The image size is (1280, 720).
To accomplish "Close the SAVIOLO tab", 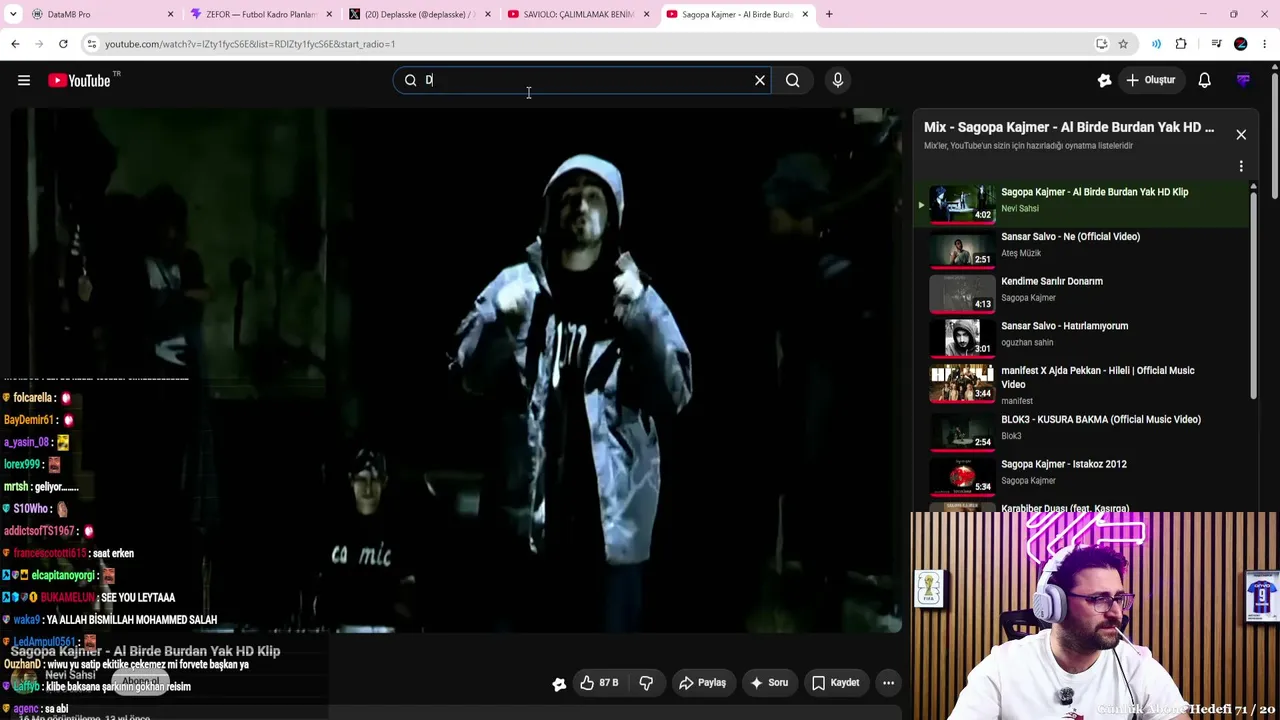I will tap(646, 14).
